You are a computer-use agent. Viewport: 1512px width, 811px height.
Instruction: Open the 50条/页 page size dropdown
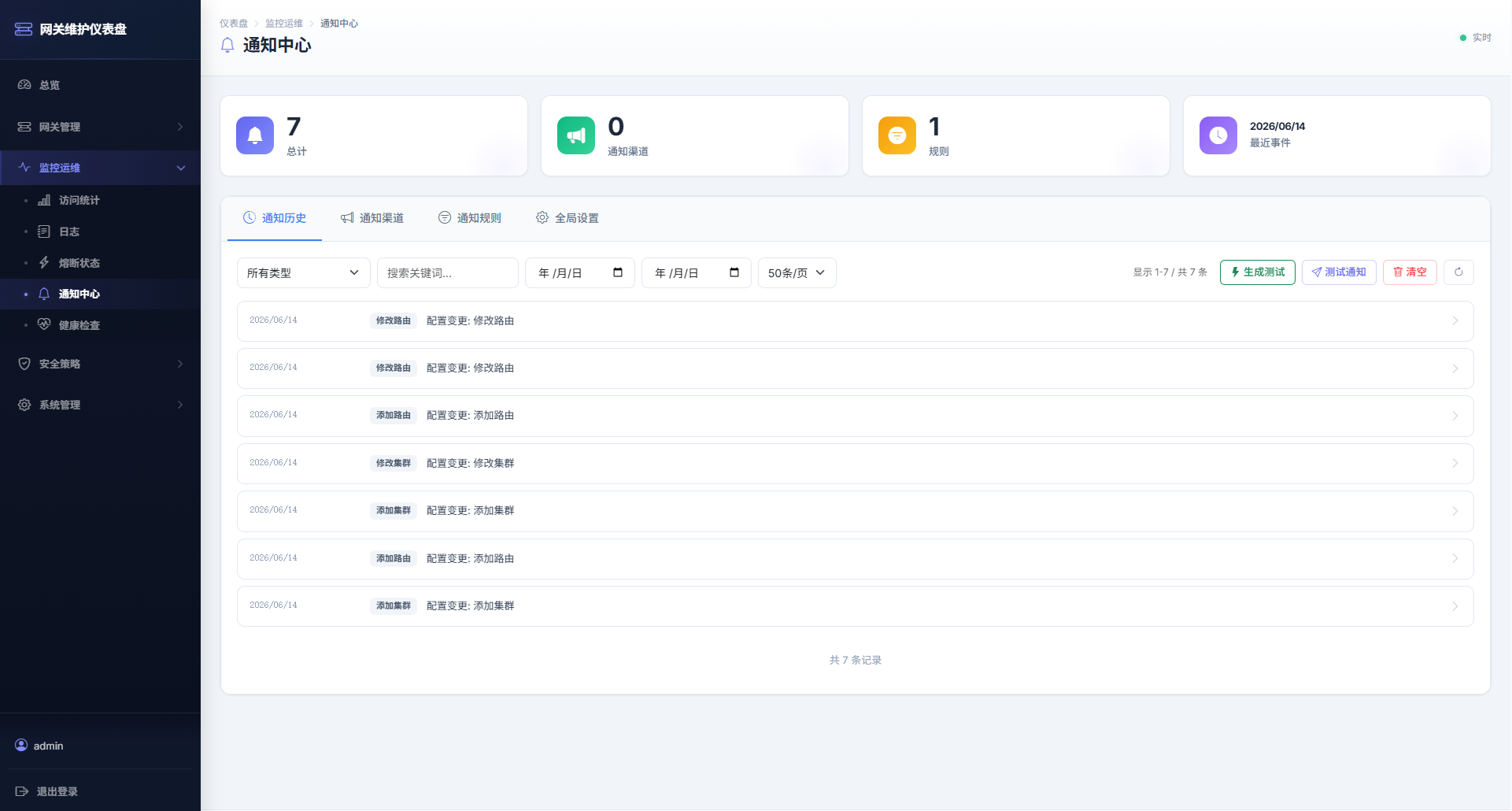coord(797,273)
